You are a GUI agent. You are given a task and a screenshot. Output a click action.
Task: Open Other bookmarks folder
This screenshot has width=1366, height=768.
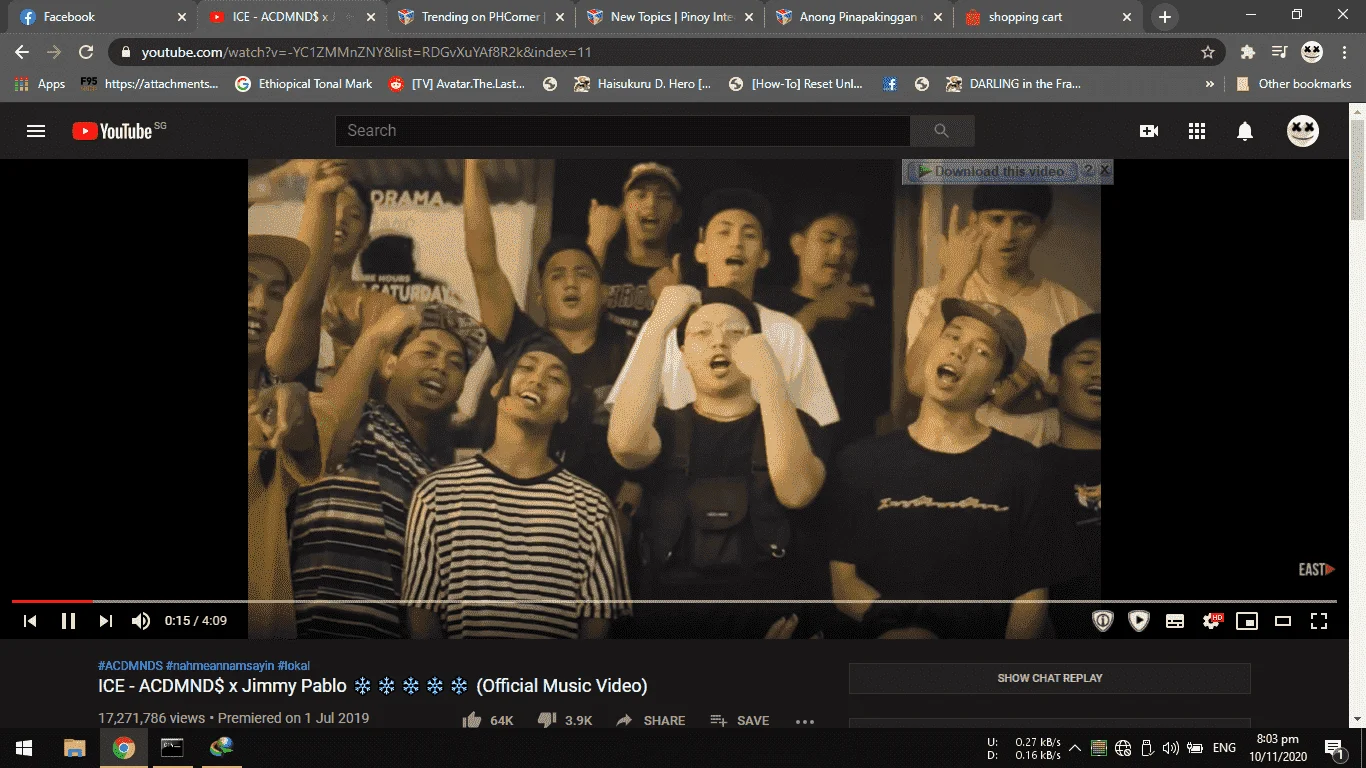point(1294,84)
